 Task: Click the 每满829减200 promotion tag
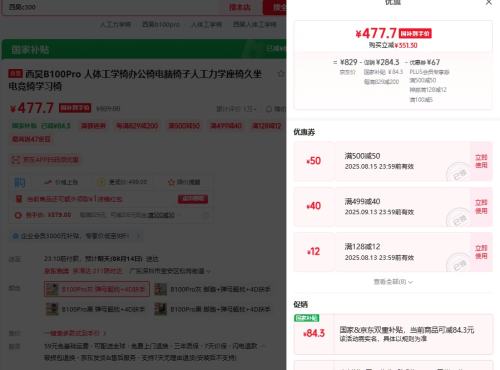tap(137, 126)
